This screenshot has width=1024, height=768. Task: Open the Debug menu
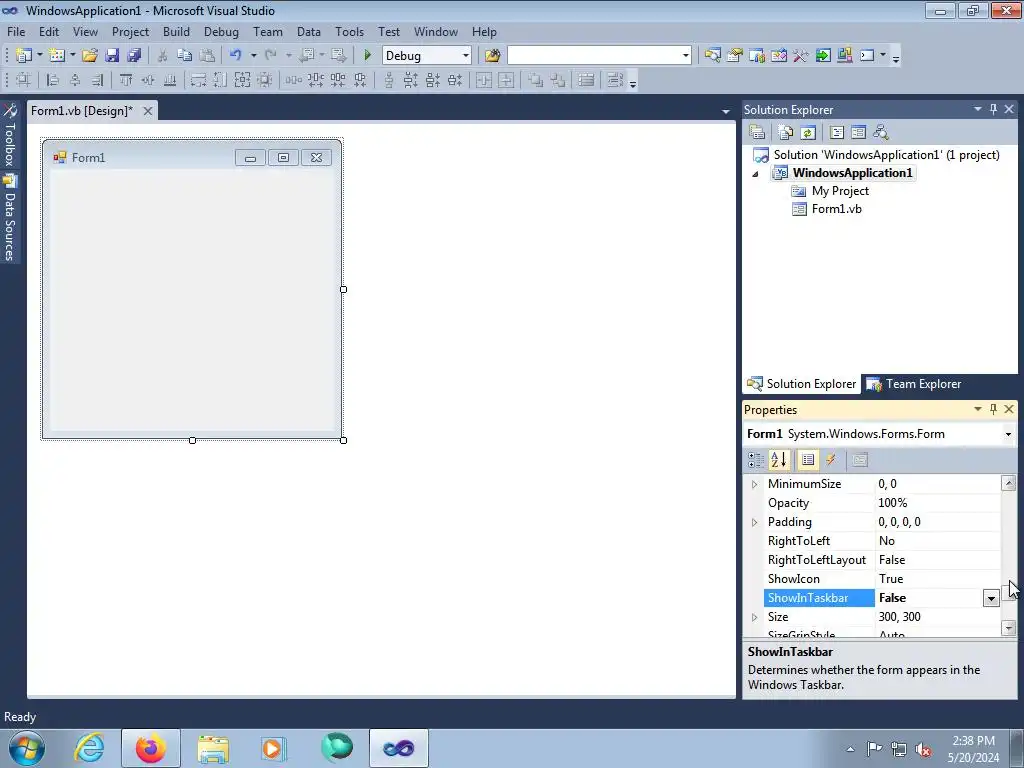click(221, 31)
